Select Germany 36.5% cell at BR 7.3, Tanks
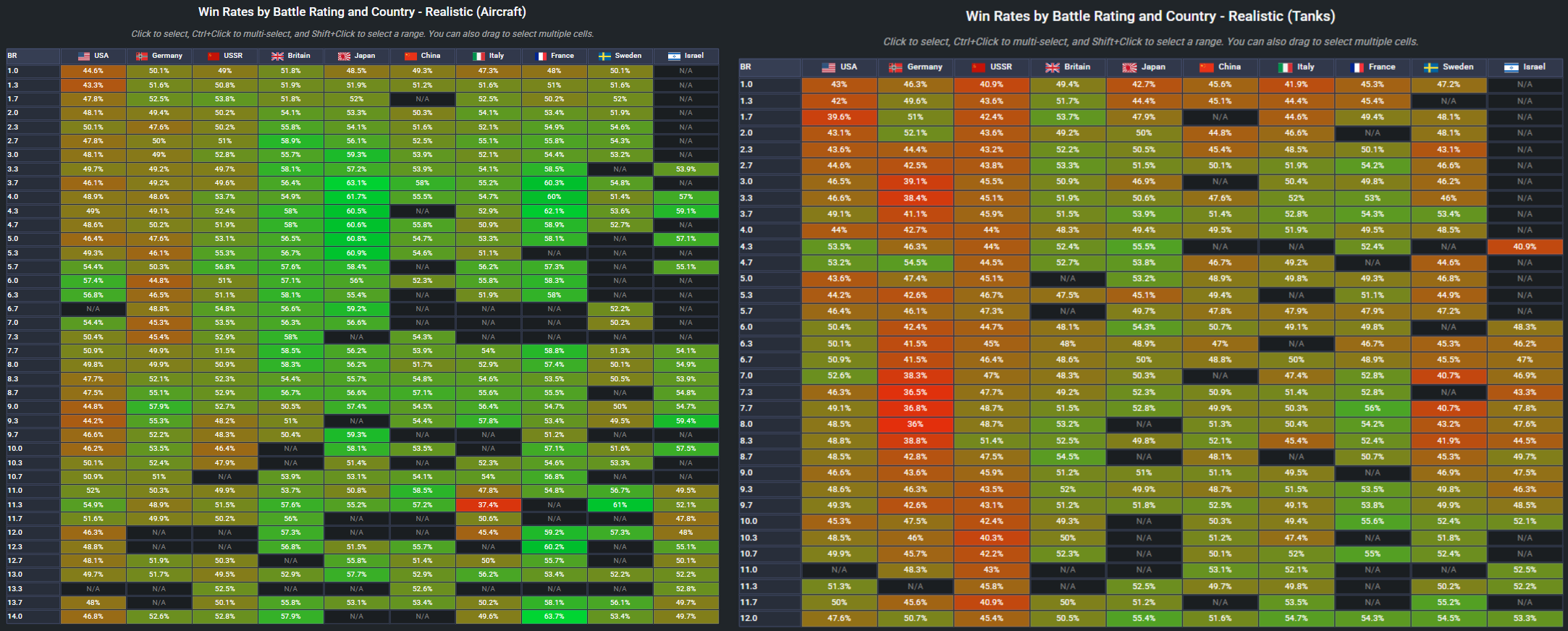The width and height of the screenshot is (1568, 631). (915, 392)
